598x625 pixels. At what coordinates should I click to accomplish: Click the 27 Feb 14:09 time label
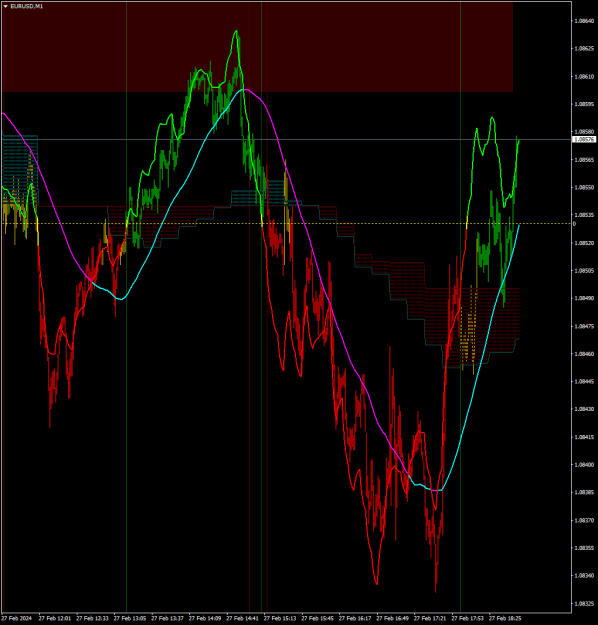click(205, 619)
